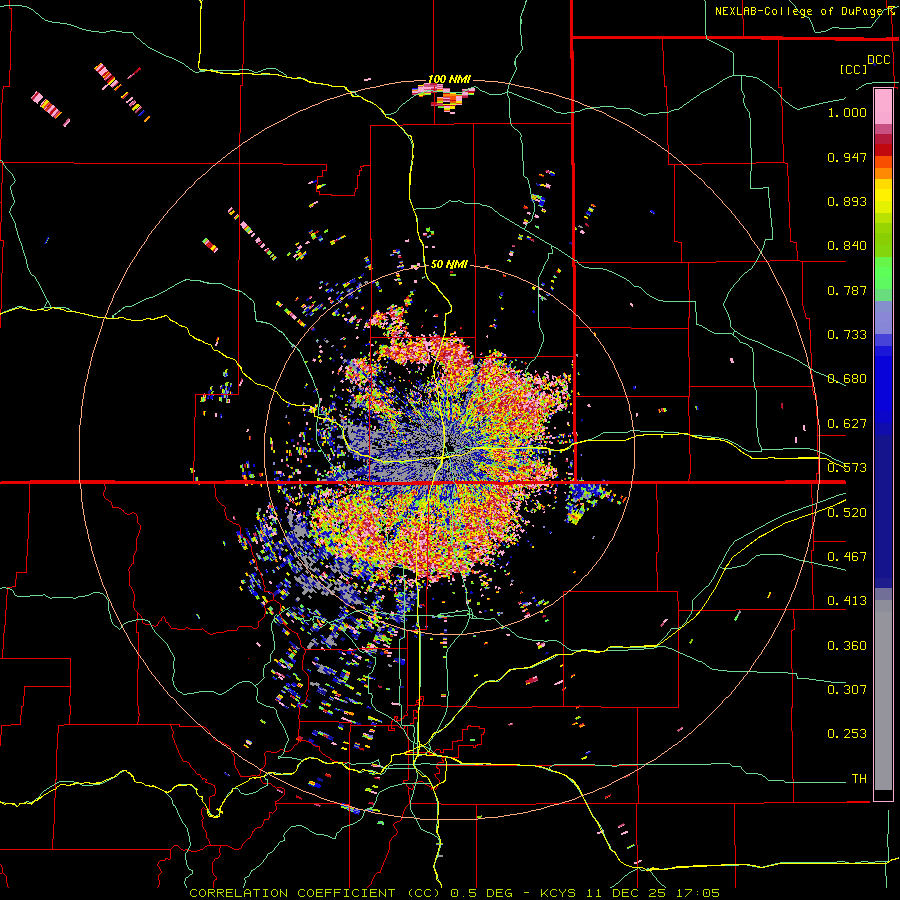Click the [CC] units label above the legend
Viewport: 900px width, 900px height.
coord(853,69)
